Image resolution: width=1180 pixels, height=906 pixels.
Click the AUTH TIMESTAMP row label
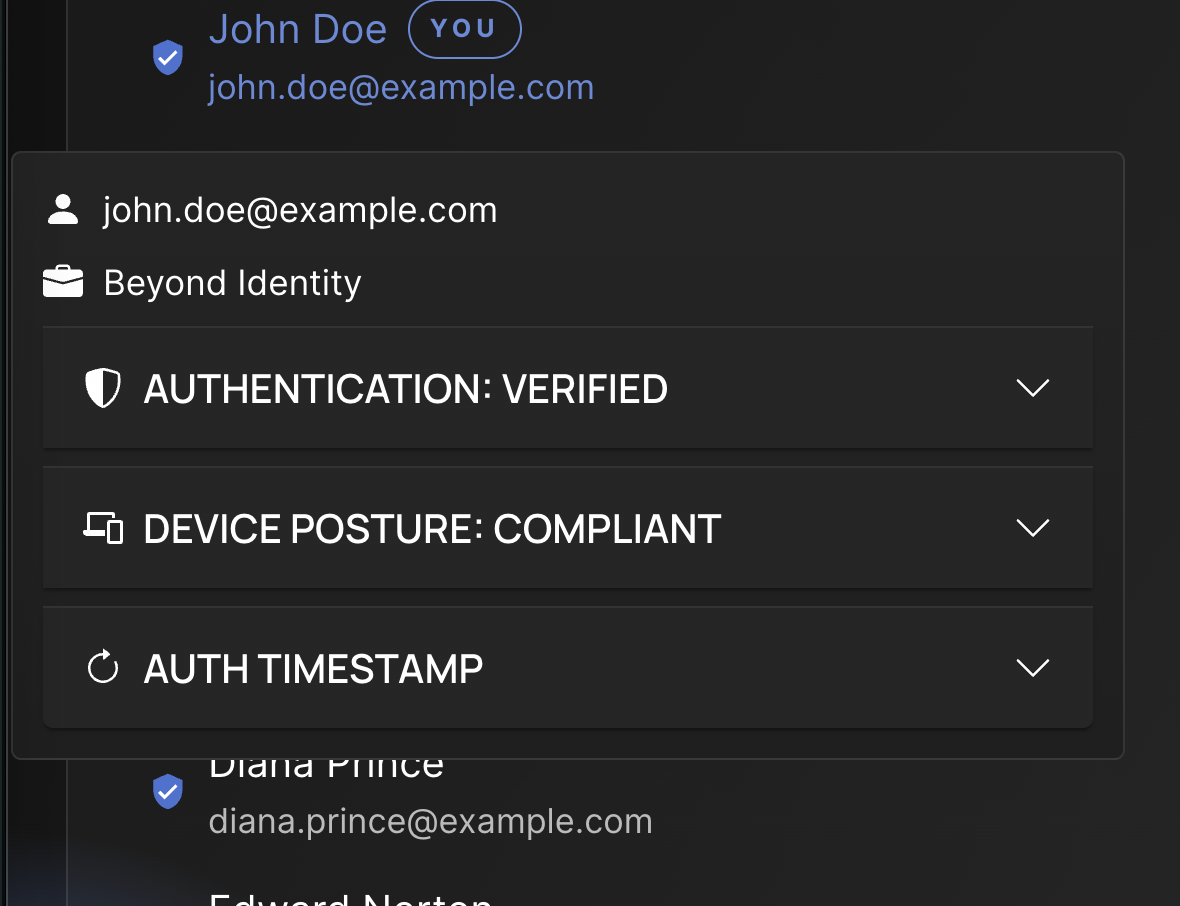[313, 668]
